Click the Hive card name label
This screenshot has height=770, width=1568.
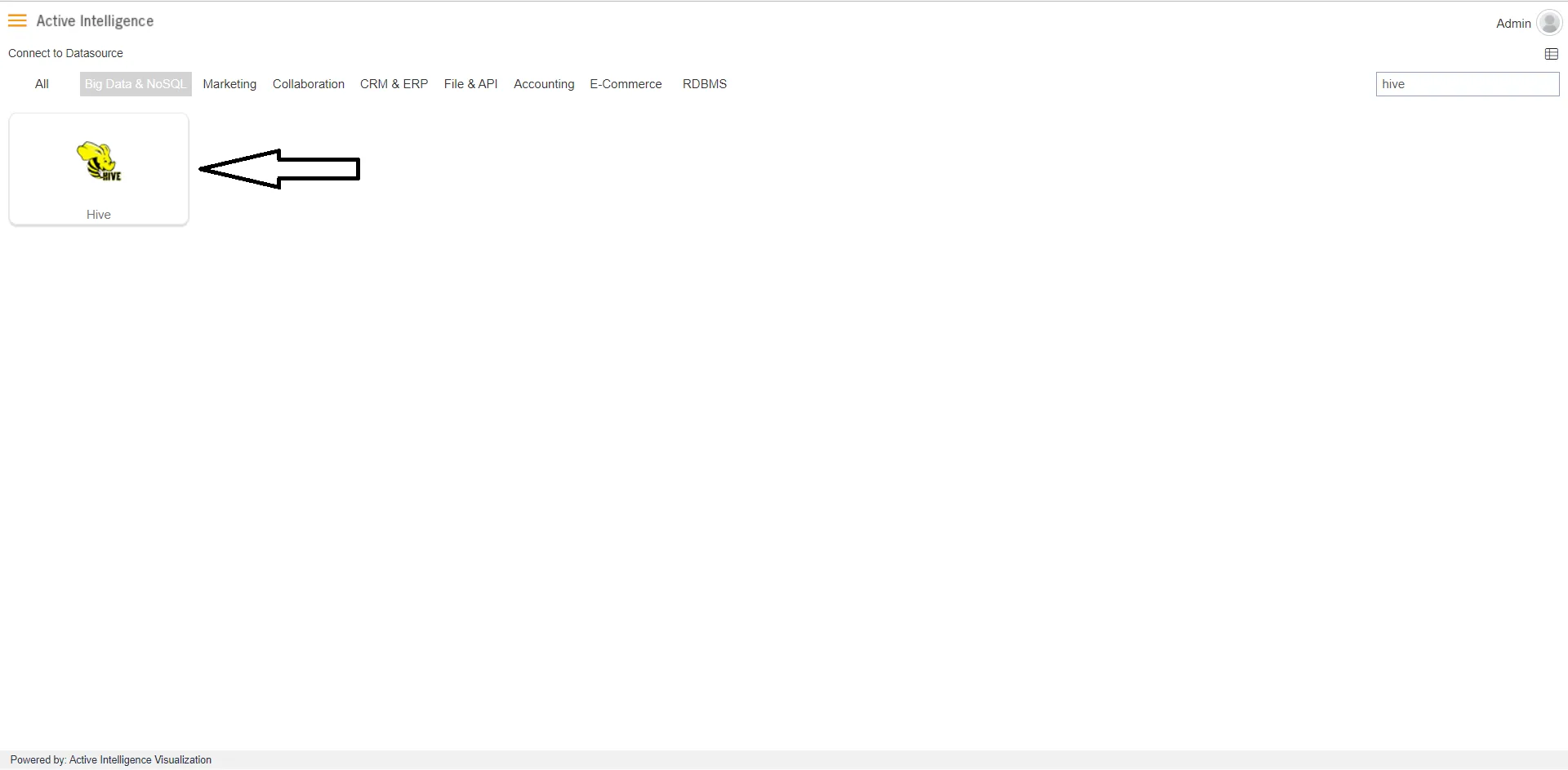[99, 215]
